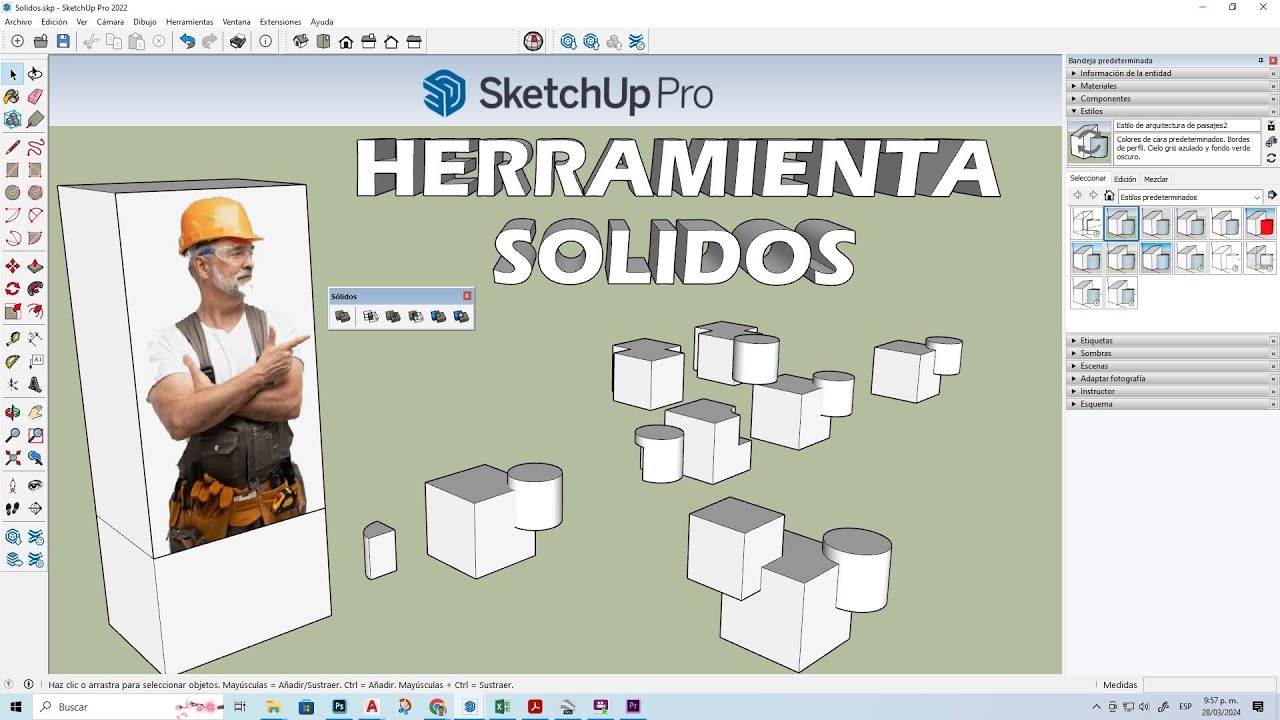Viewport: 1280px width, 720px height.
Task: Expand the Sombras panel
Action: (1171, 353)
